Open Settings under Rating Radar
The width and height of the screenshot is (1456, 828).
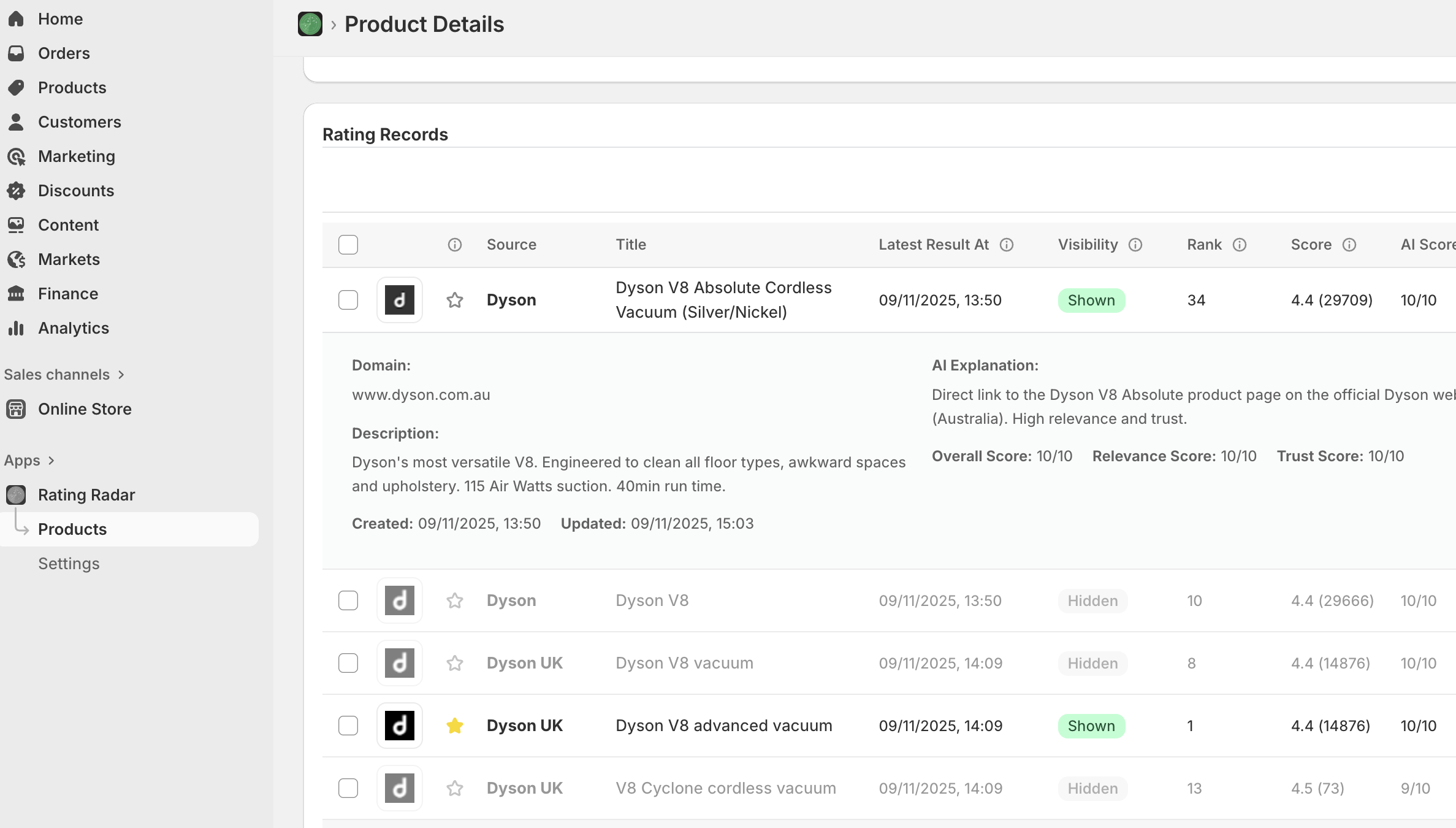tap(69, 563)
